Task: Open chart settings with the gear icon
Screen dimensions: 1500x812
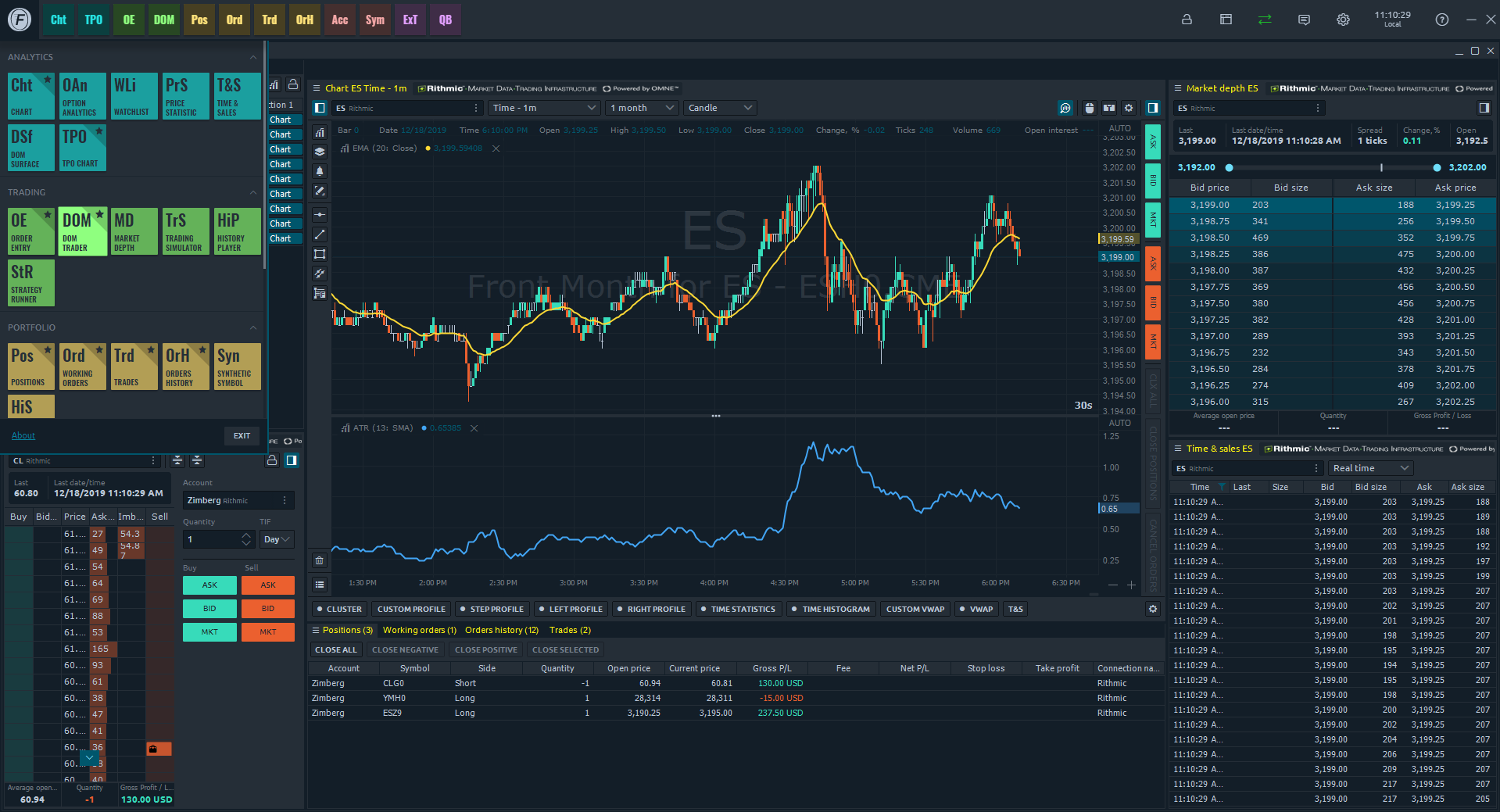Action: pyautogui.click(x=1129, y=108)
